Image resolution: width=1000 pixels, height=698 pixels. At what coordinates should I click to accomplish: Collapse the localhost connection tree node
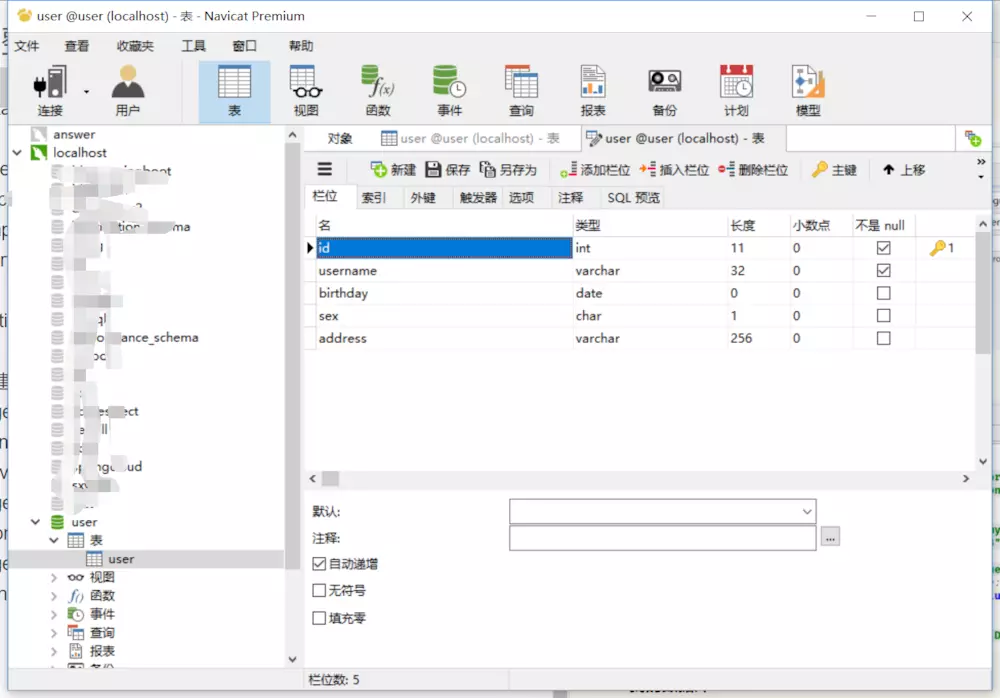tap(18, 152)
